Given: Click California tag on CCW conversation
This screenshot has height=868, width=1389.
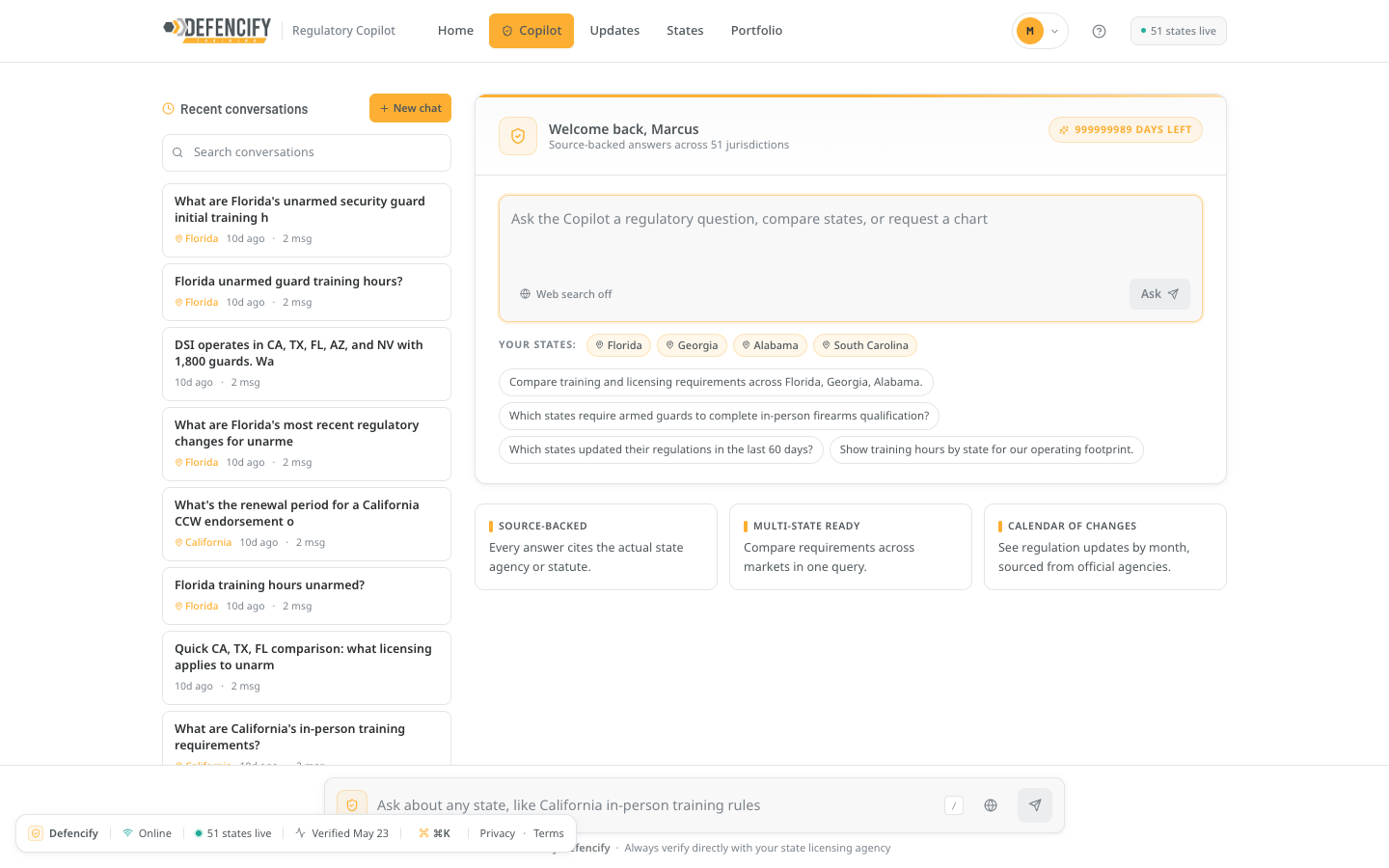Looking at the screenshot, I should (x=204, y=543).
